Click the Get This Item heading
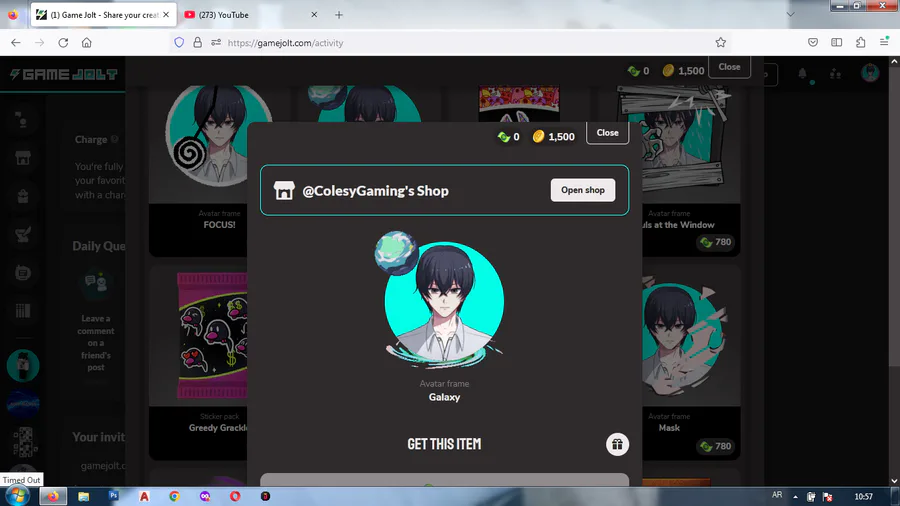The height and width of the screenshot is (506, 900). pos(444,444)
